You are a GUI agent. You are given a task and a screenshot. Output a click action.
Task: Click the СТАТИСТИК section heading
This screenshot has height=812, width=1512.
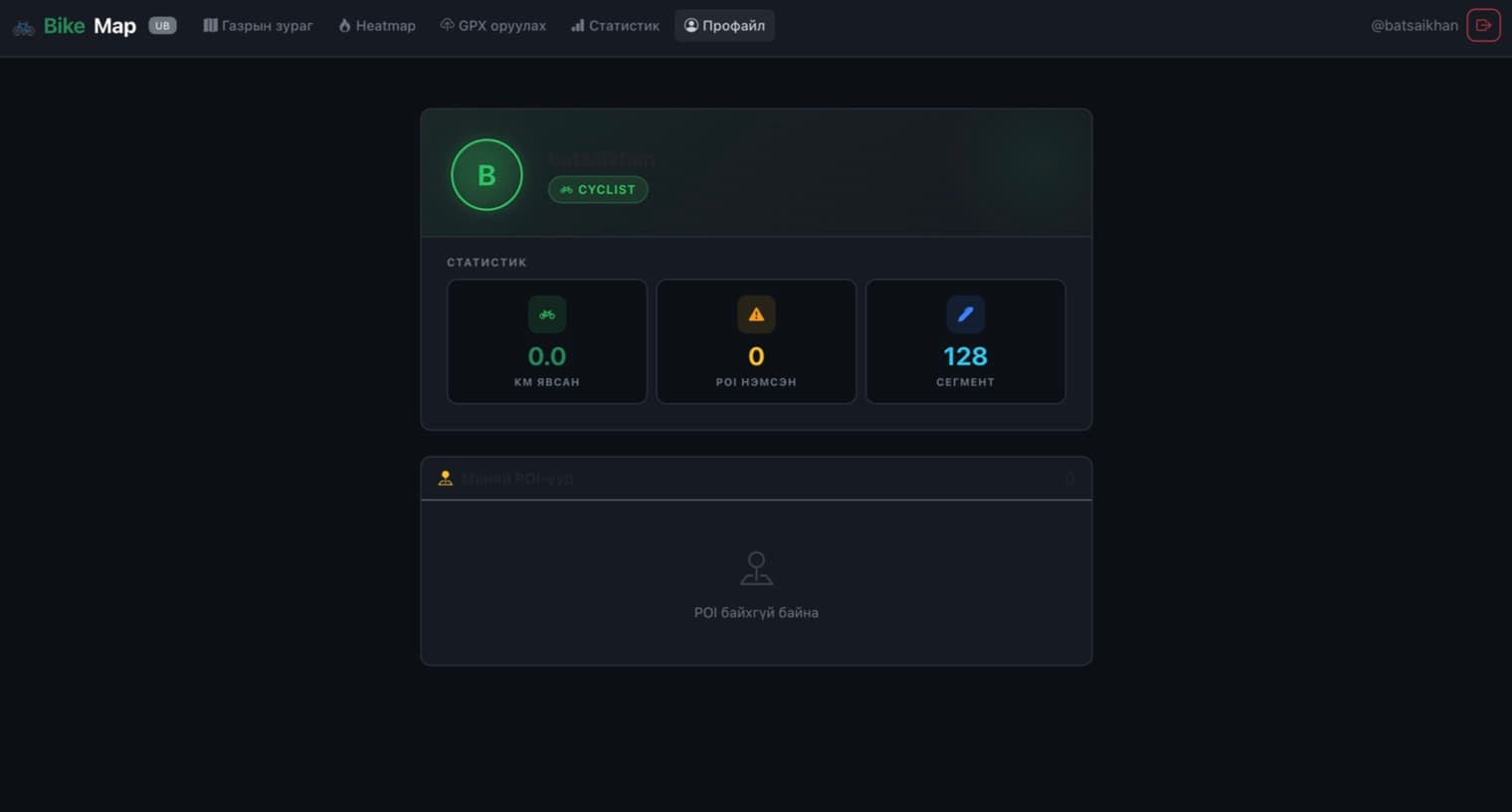[x=486, y=263]
